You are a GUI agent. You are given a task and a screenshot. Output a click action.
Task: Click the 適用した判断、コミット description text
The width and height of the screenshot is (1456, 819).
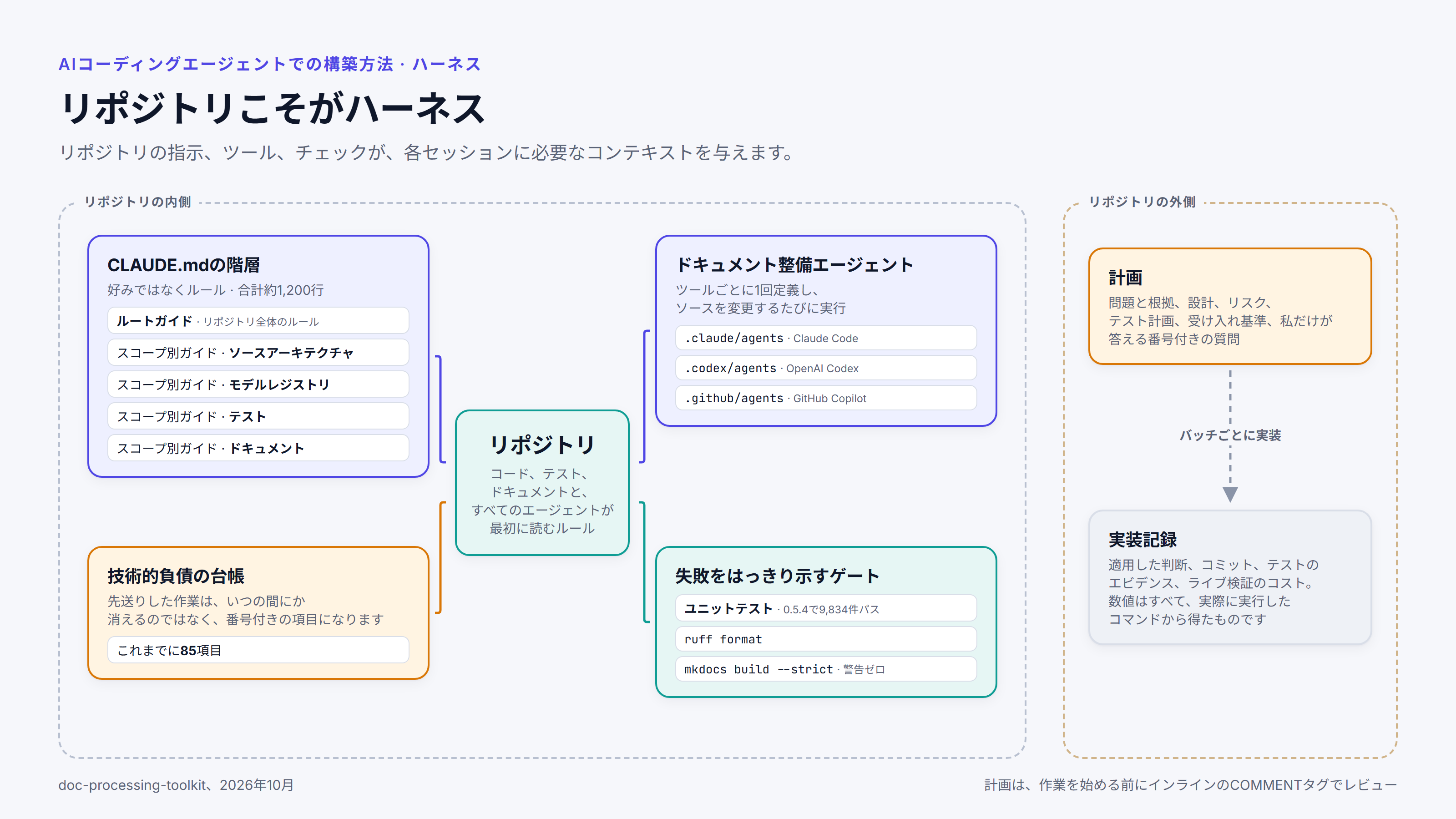1213,592
